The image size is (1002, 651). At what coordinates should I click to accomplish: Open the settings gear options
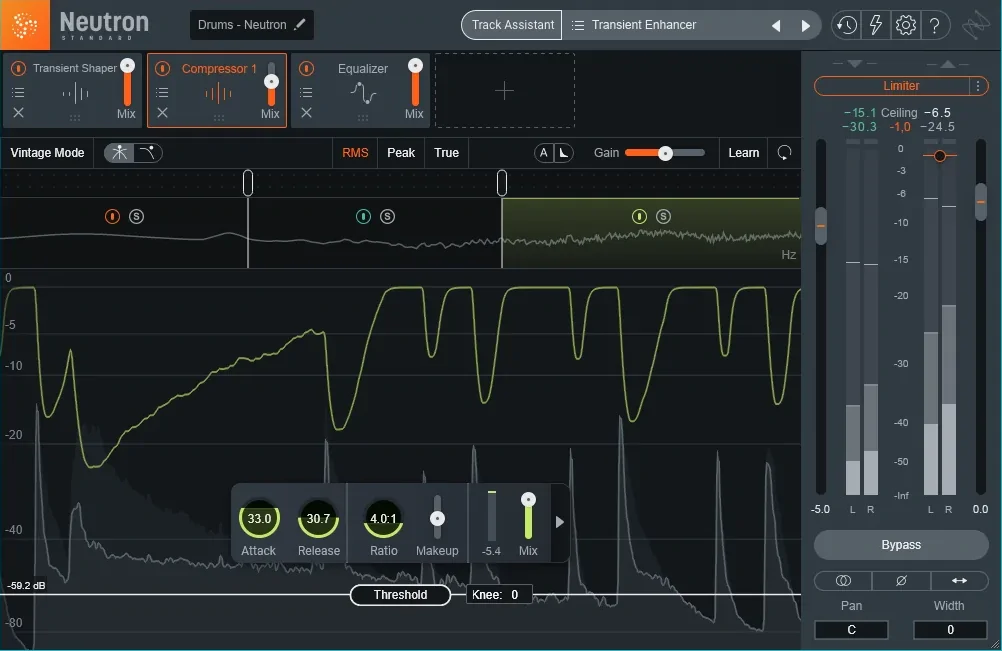[906, 25]
